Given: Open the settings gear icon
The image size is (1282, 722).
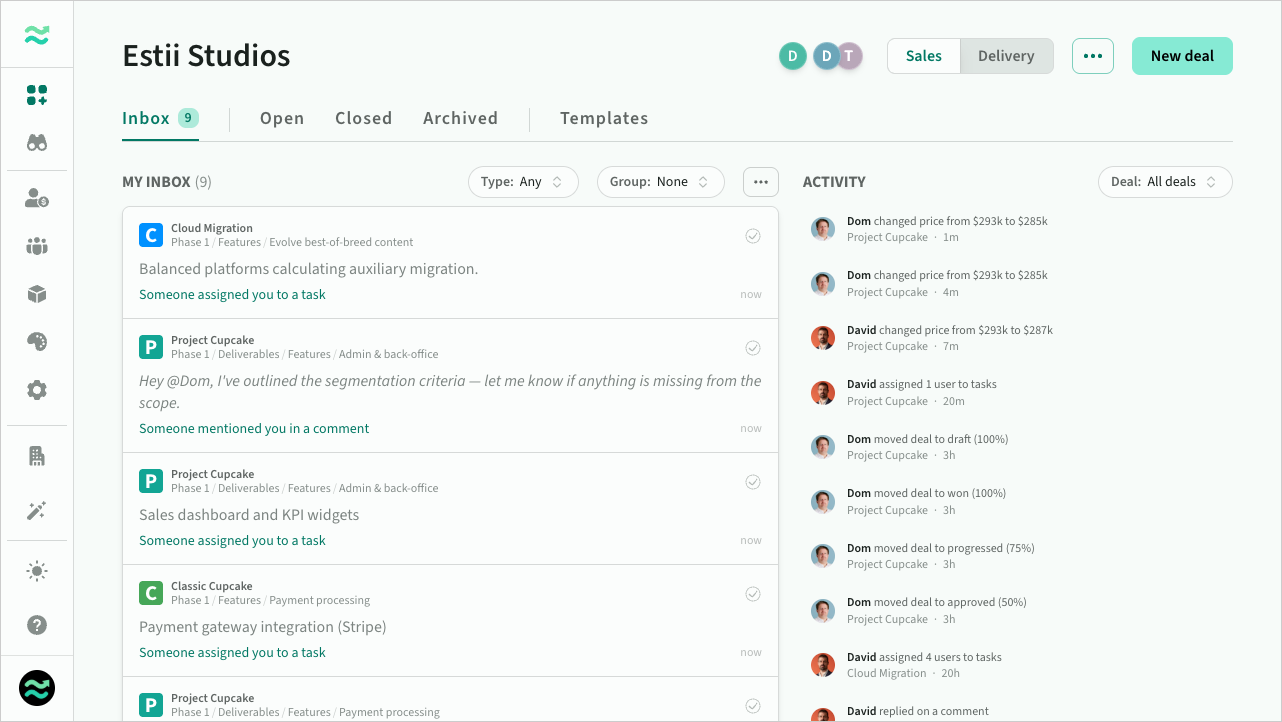Looking at the screenshot, I should [x=37, y=390].
